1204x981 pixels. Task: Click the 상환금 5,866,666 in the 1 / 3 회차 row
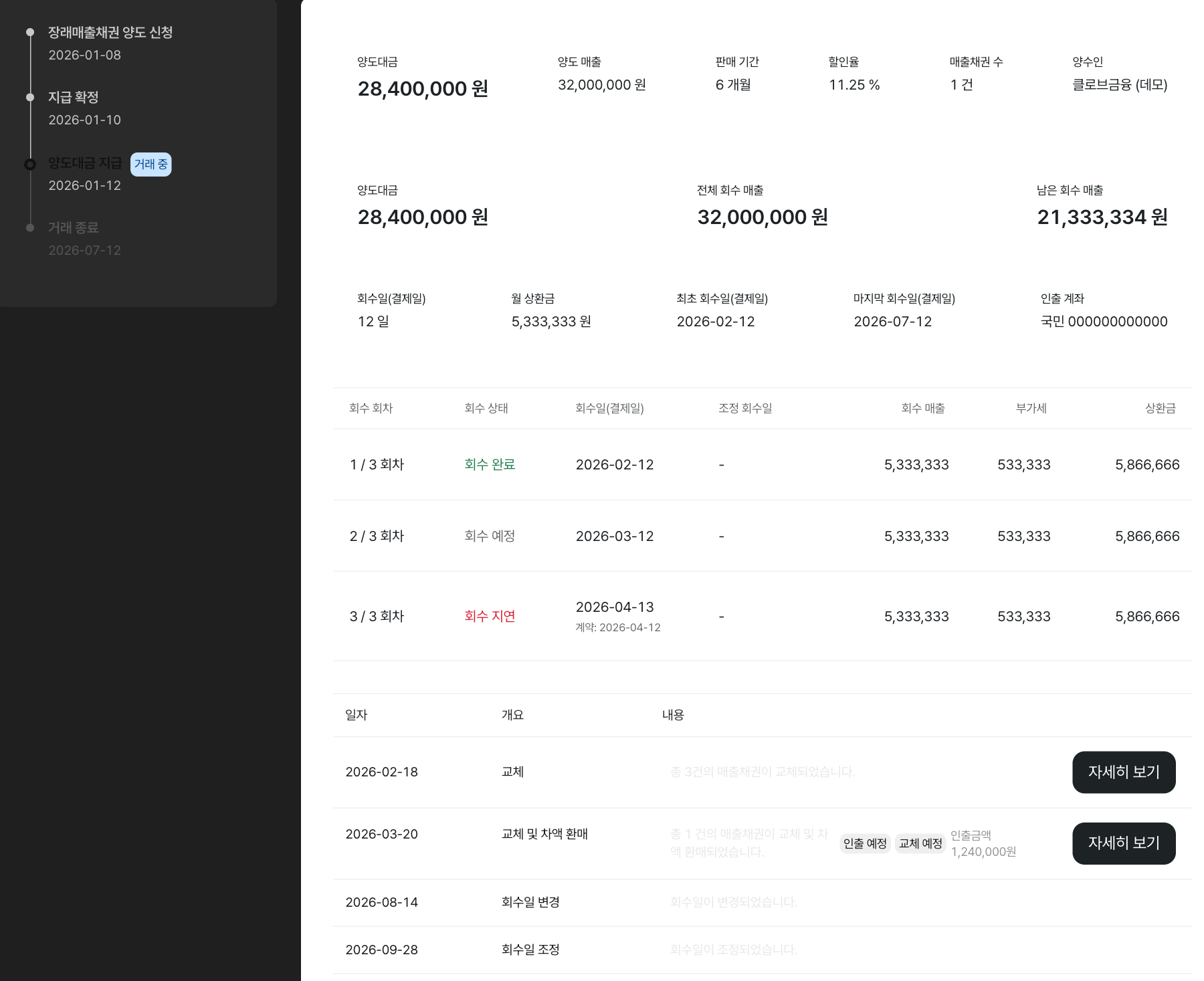tap(1147, 465)
